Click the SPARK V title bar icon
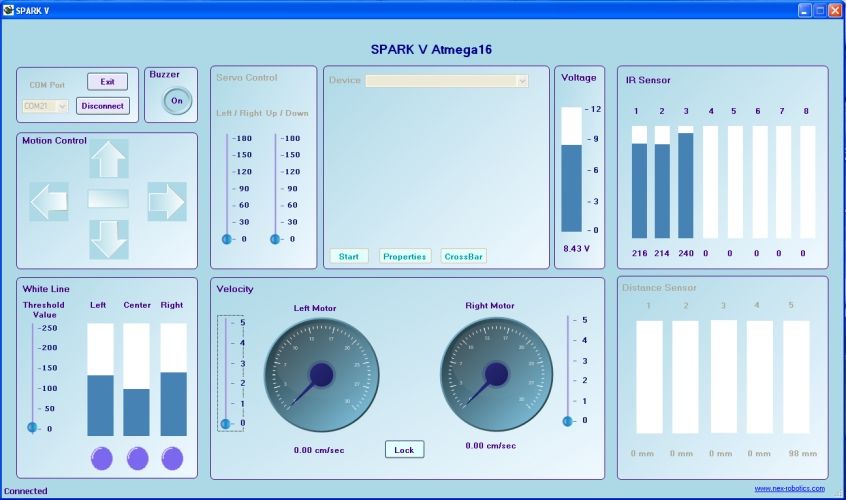The image size is (846, 500). click(x=8, y=10)
